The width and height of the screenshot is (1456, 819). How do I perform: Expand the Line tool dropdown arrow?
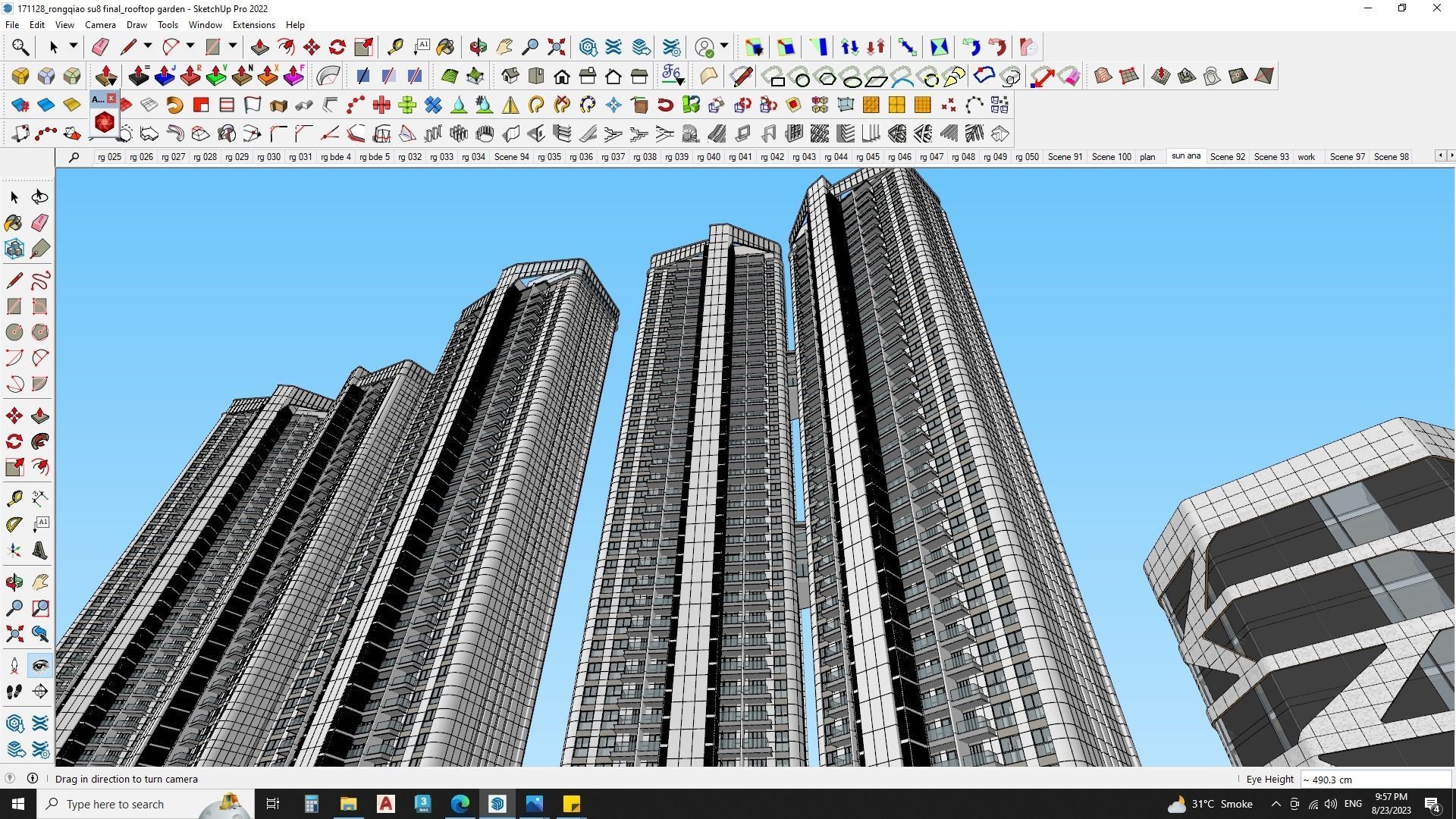[148, 46]
